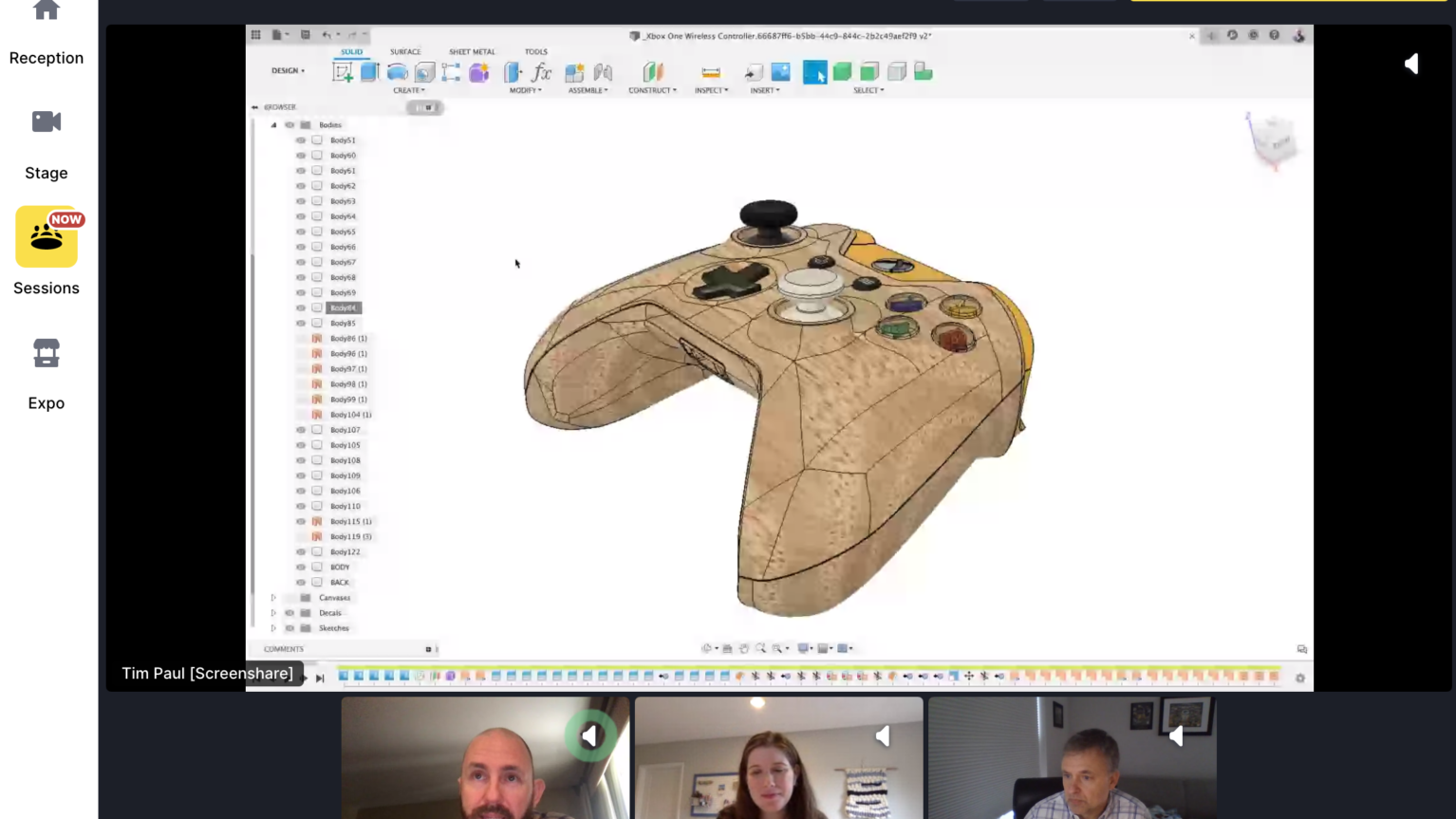Open the Change Parameters fx tool

pos(541,72)
